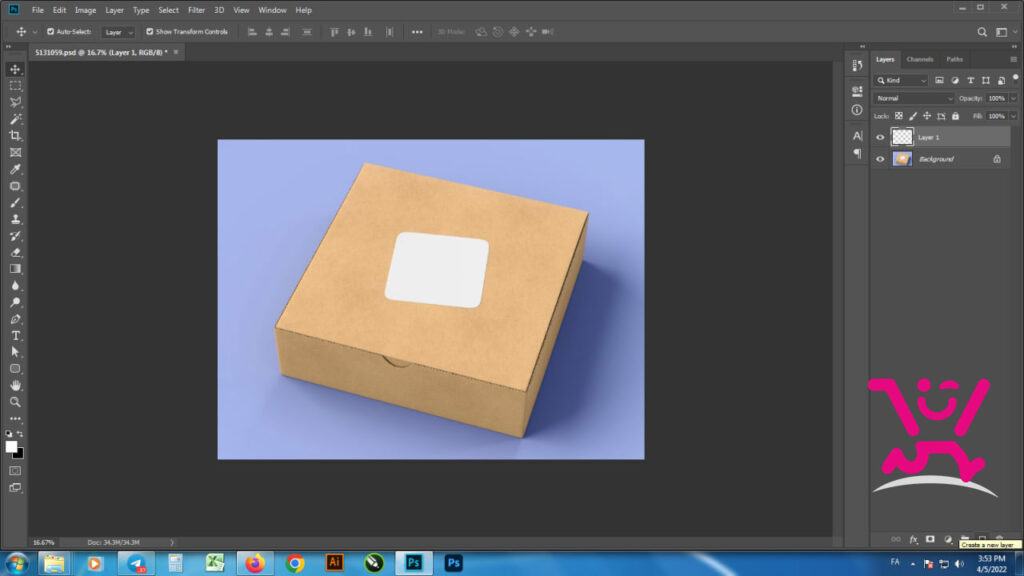The height and width of the screenshot is (576, 1024).
Task: Open Edit Toolbar ellipsis button
Action: click(x=15, y=419)
